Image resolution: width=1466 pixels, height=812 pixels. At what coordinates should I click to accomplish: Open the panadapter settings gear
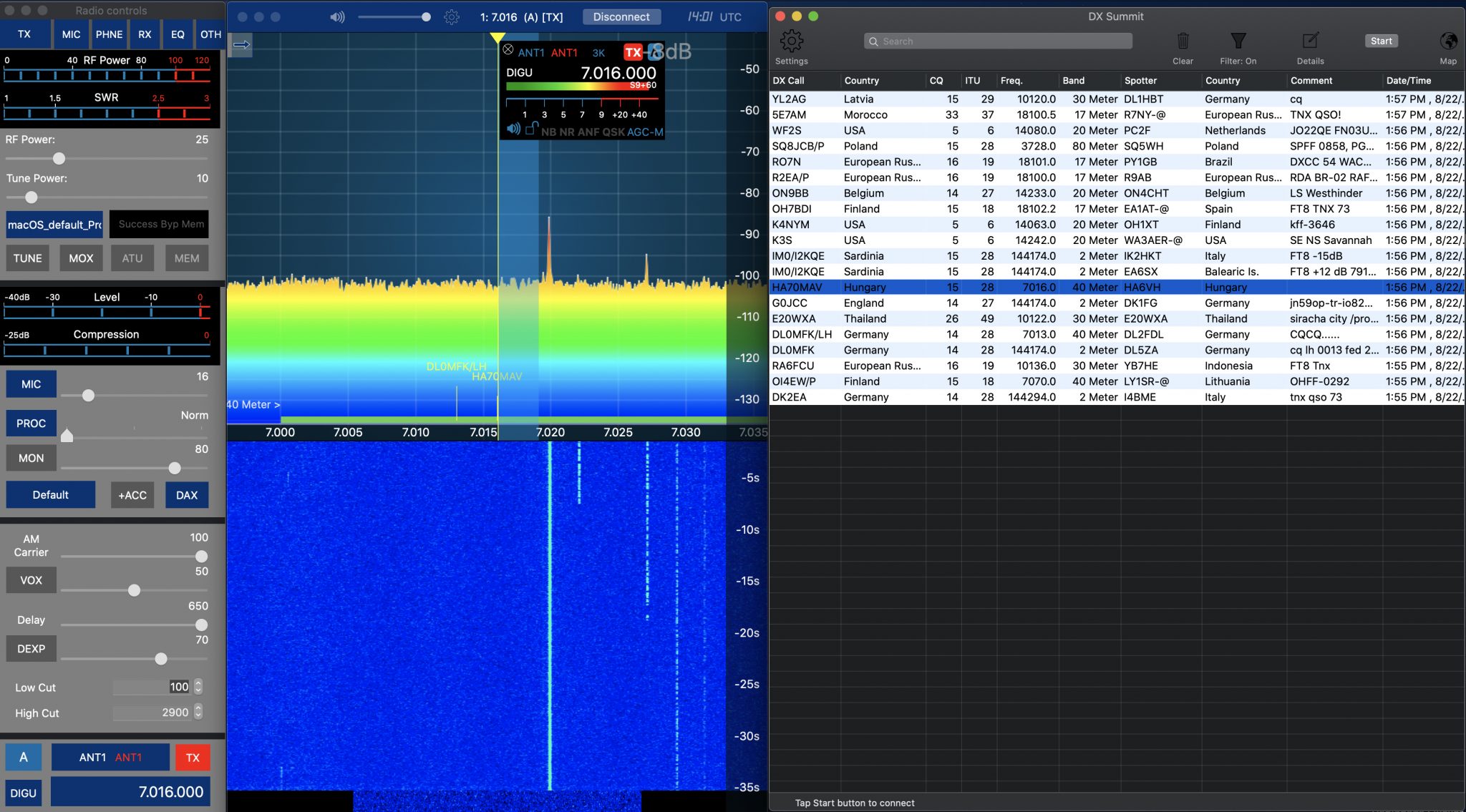(452, 16)
